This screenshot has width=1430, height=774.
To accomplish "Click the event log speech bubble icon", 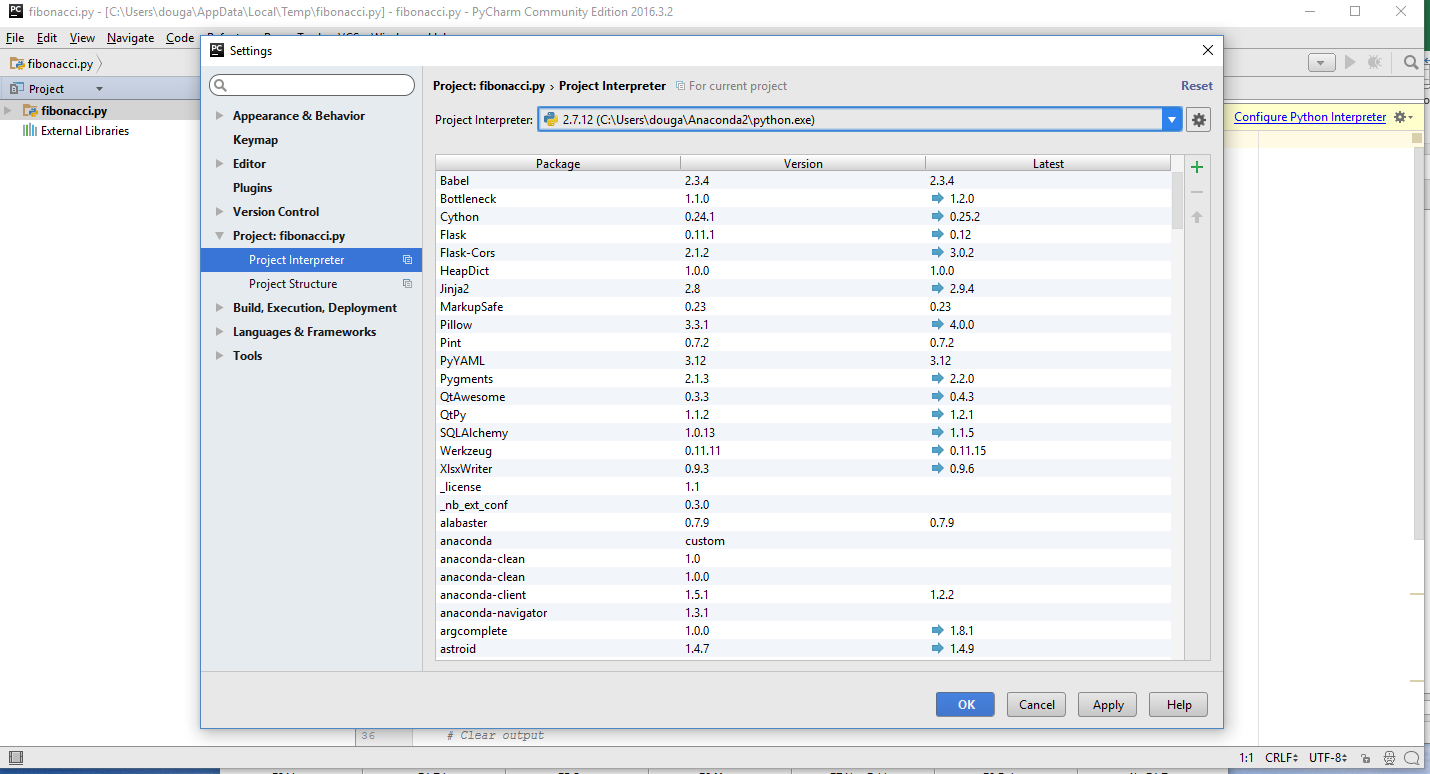I will pyautogui.click(x=1411, y=758).
